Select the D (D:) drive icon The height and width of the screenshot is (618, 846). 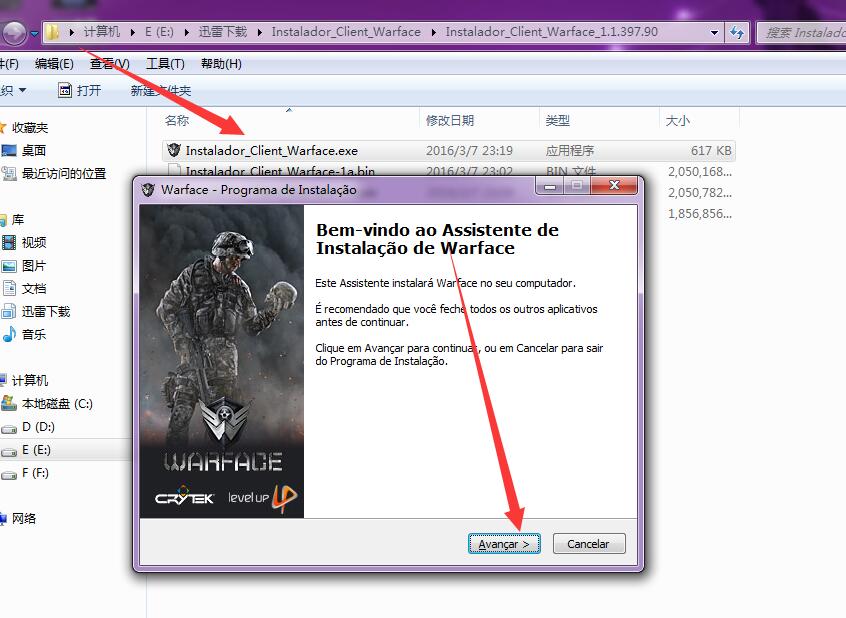point(9,427)
